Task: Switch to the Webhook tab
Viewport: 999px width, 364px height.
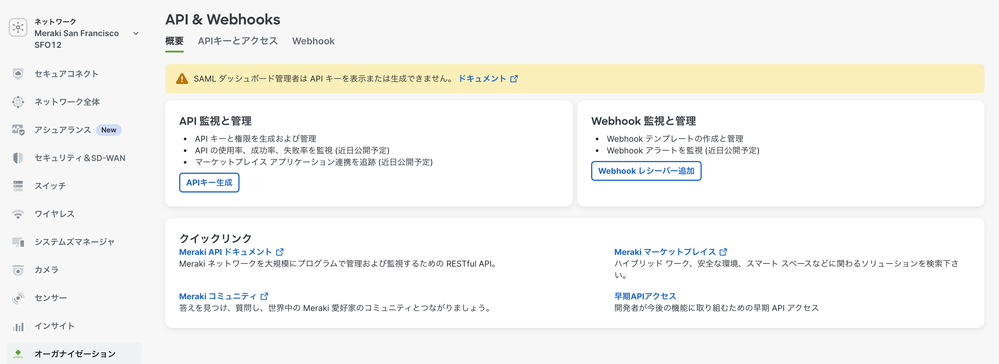Action: (313, 41)
